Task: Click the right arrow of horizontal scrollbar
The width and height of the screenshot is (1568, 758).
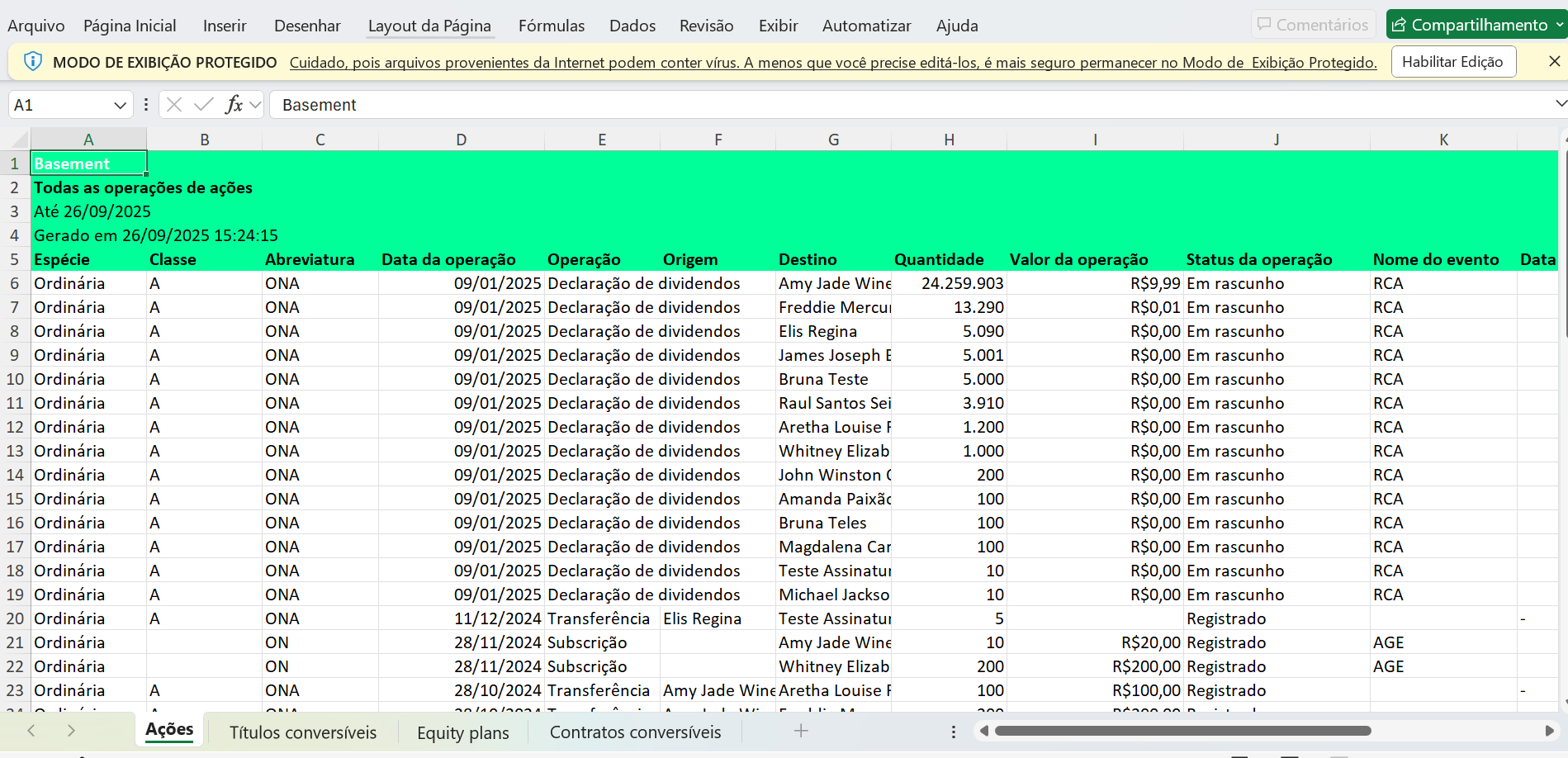Action: click(1549, 731)
